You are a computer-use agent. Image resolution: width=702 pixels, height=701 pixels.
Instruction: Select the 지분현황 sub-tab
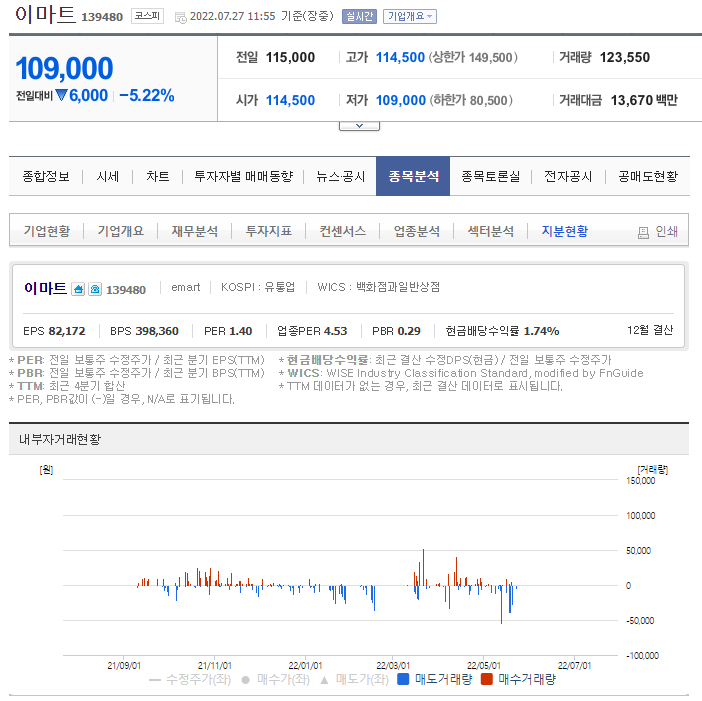coord(565,231)
